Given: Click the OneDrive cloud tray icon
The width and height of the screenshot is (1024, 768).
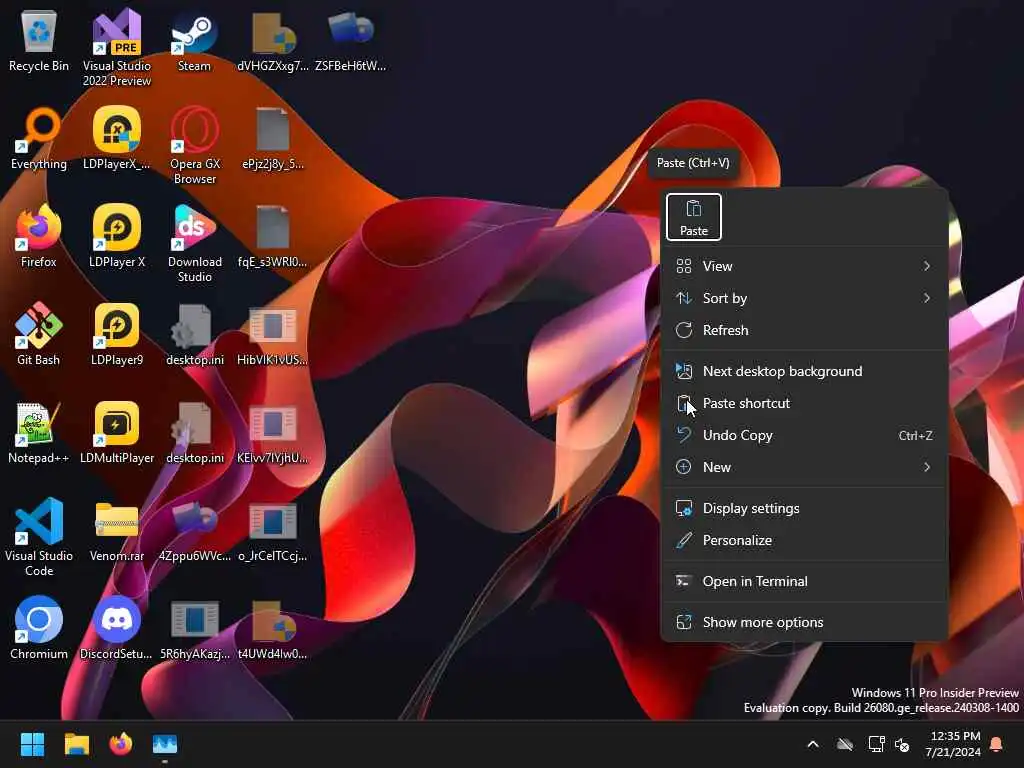Looking at the screenshot, I should [x=845, y=744].
